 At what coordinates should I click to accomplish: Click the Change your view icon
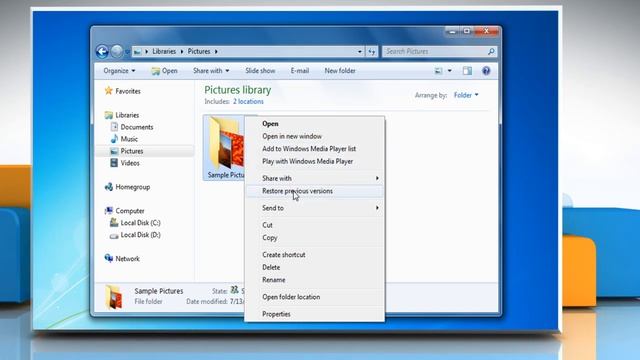coord(438,71)
